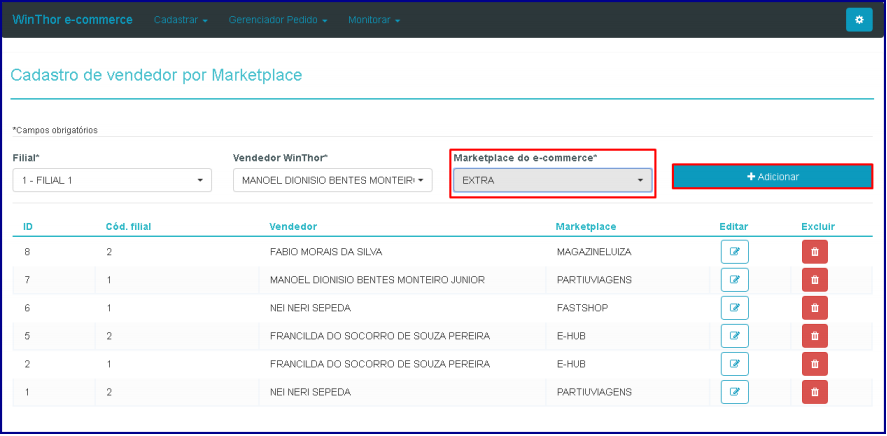This screenshot has width=887, height=436.
Task: Open settings gear in top bar
Action: click(x=859, y=20)
